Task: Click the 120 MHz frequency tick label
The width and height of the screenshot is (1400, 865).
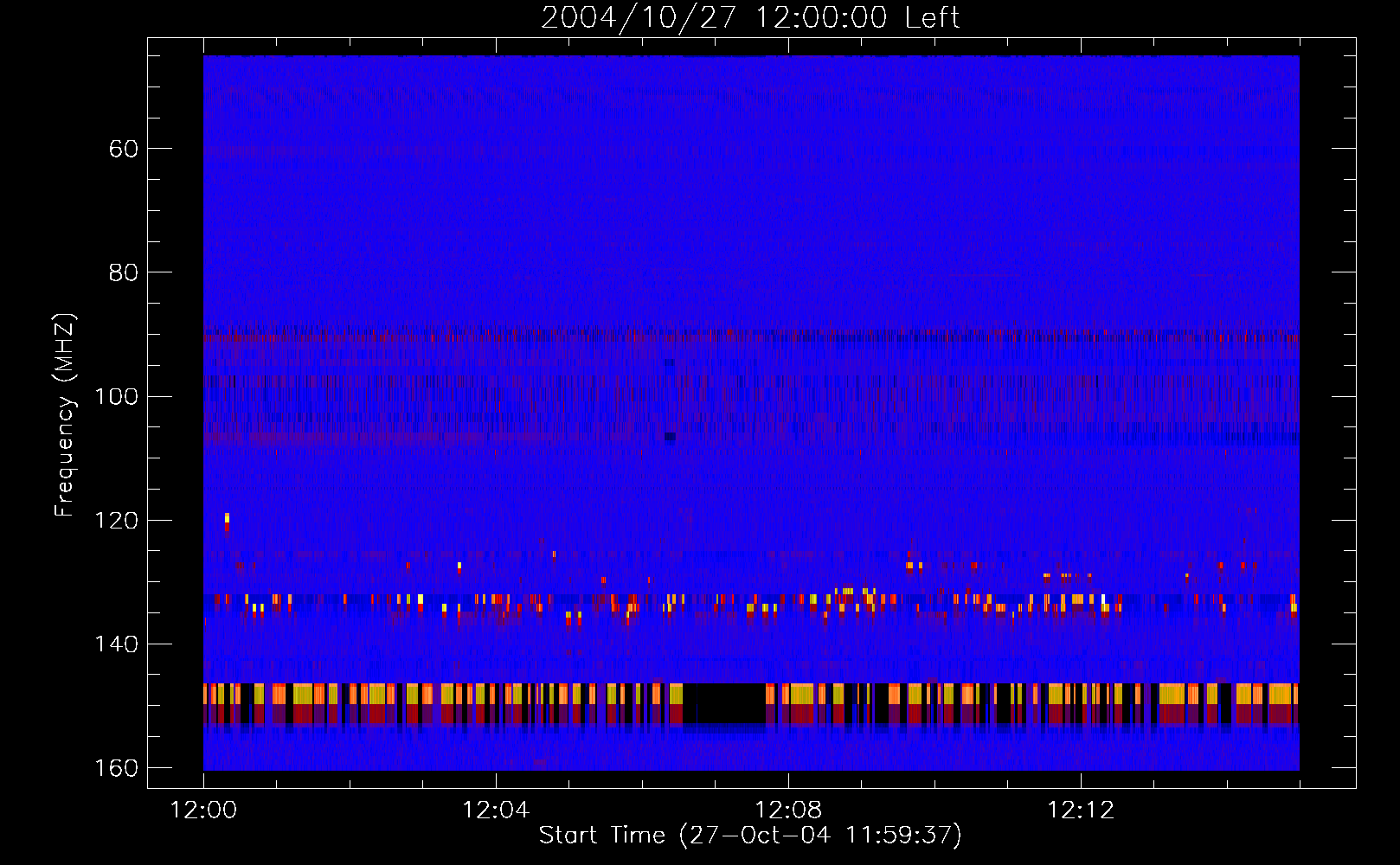Action: click(x=116, y=520)
